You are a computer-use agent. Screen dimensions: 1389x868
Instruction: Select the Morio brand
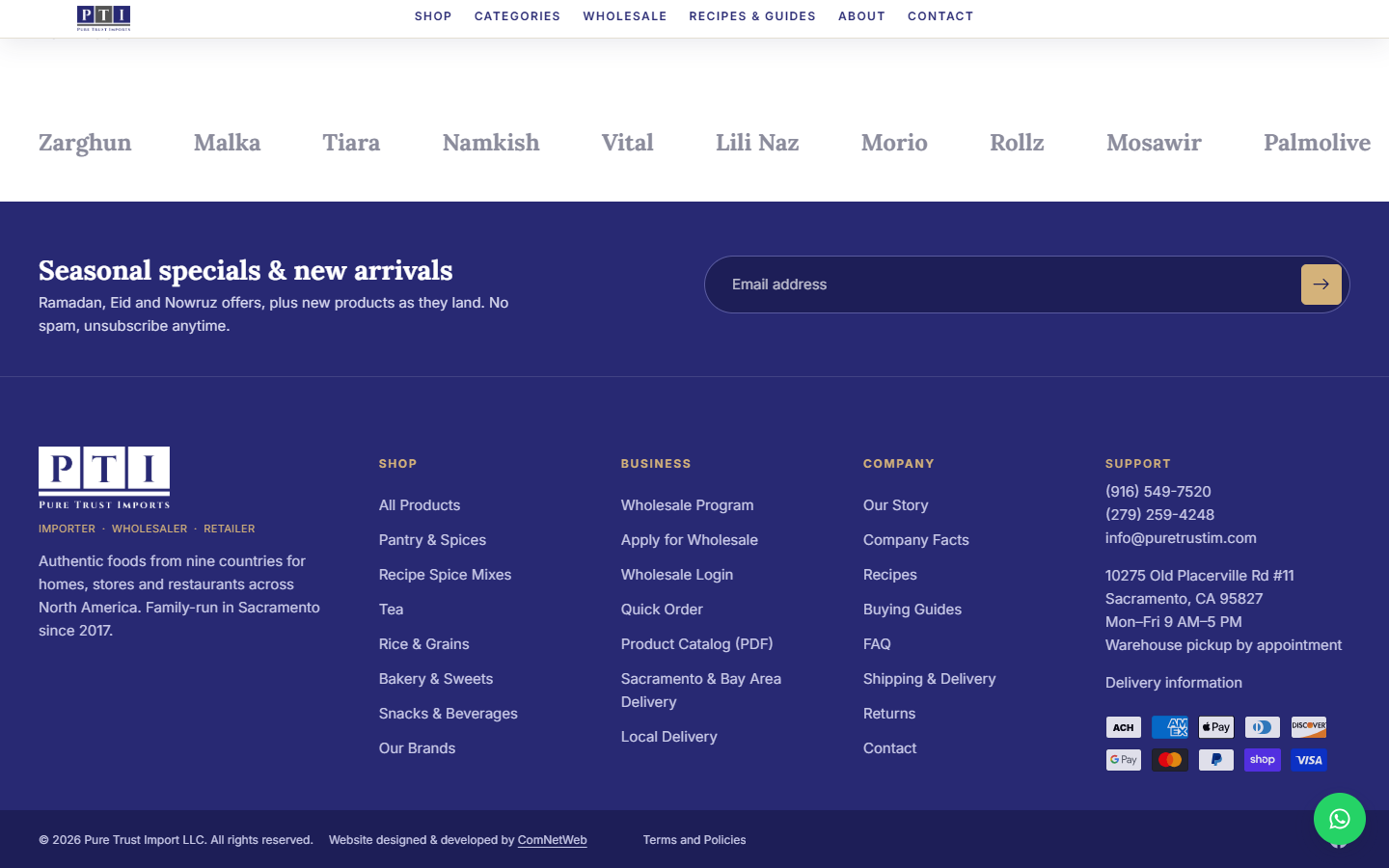point(894,143)
